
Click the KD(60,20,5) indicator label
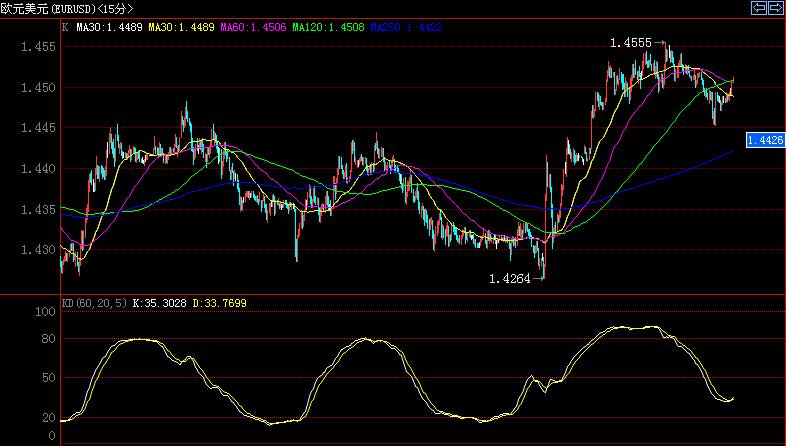pyautogui.click(x=94, y=303)
